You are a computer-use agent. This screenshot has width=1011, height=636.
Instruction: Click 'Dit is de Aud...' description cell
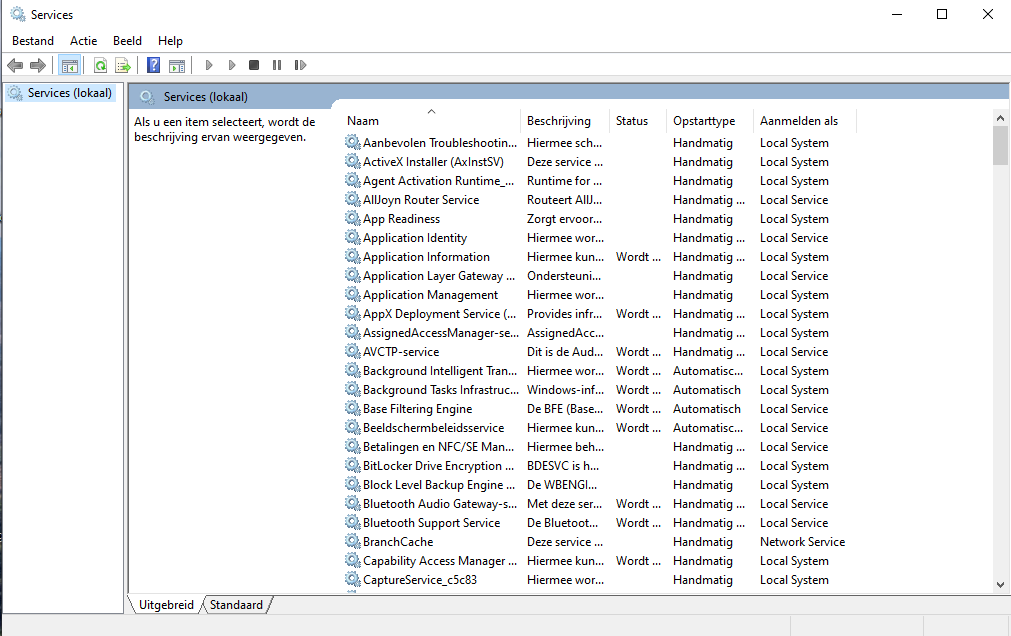[565, 352]
